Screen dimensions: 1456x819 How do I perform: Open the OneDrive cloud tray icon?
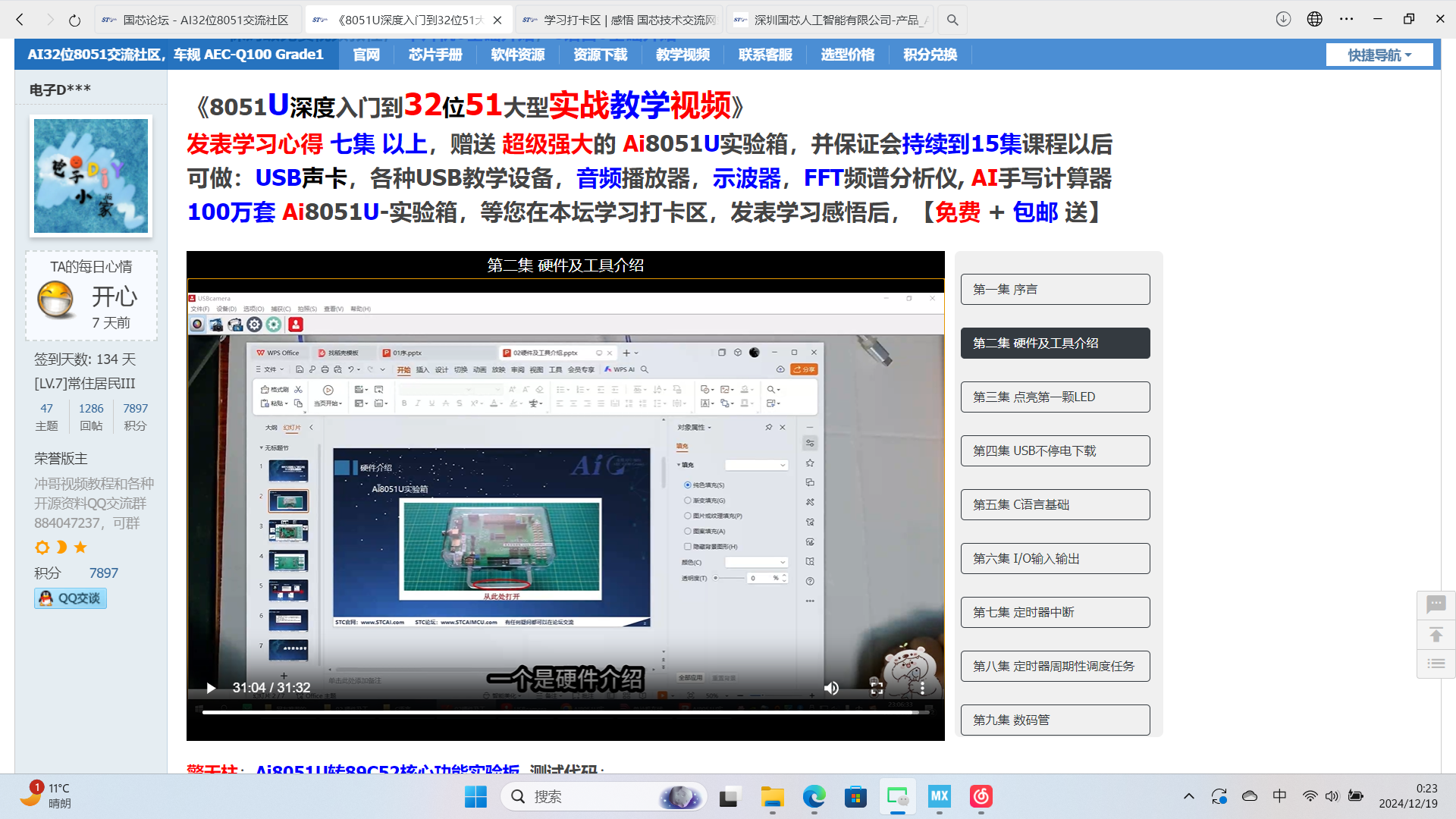point(1250,796)
